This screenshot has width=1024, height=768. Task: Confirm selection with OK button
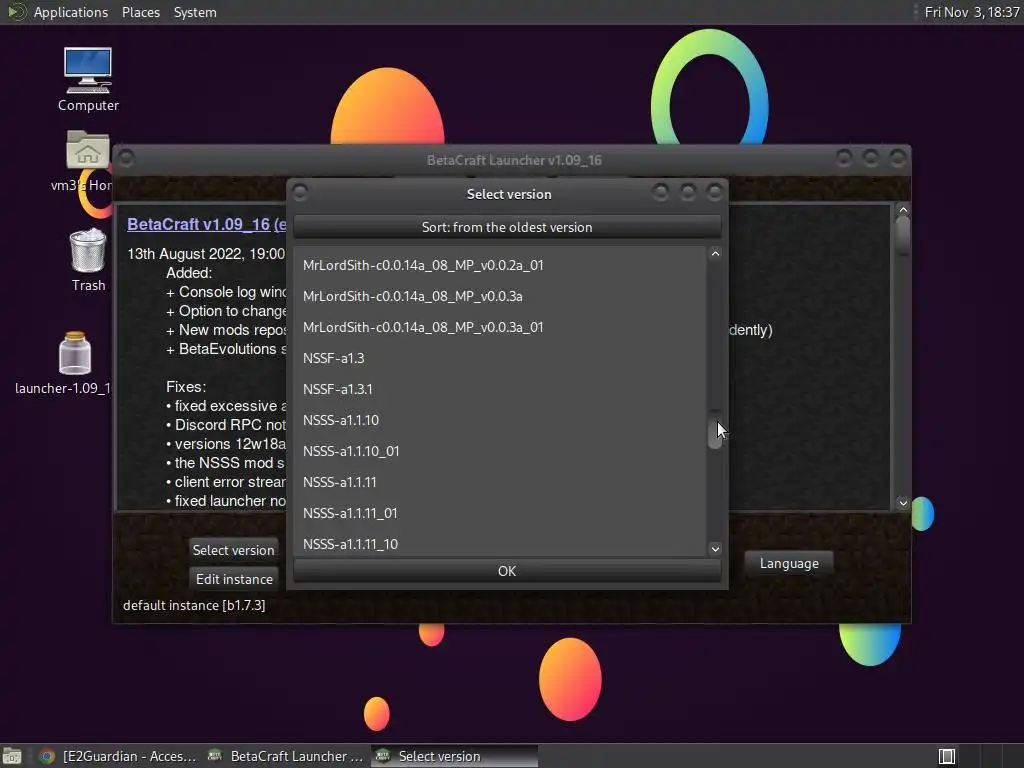[507, 571]
